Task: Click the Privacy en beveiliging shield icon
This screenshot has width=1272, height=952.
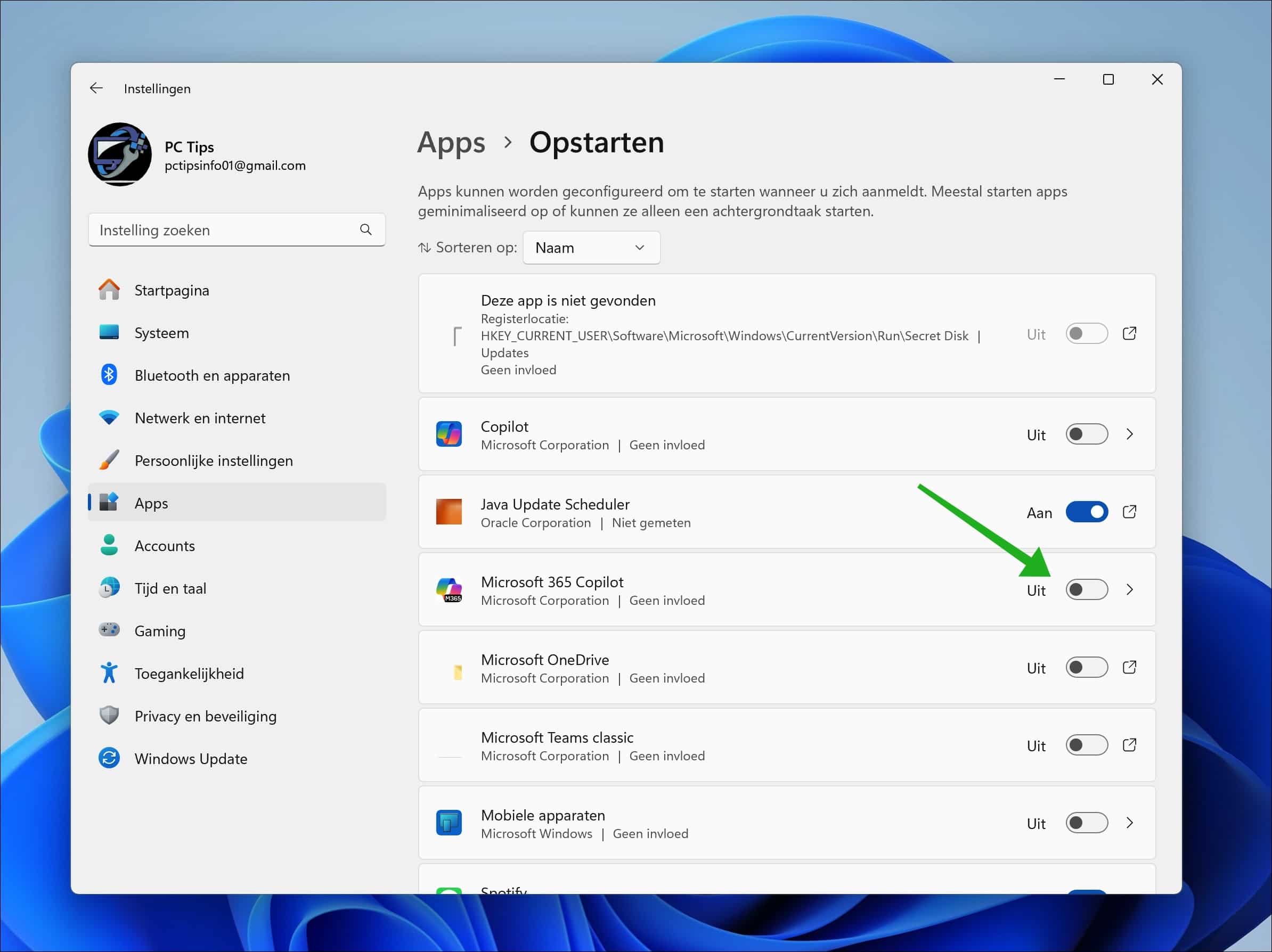Action: pos(109,715)
